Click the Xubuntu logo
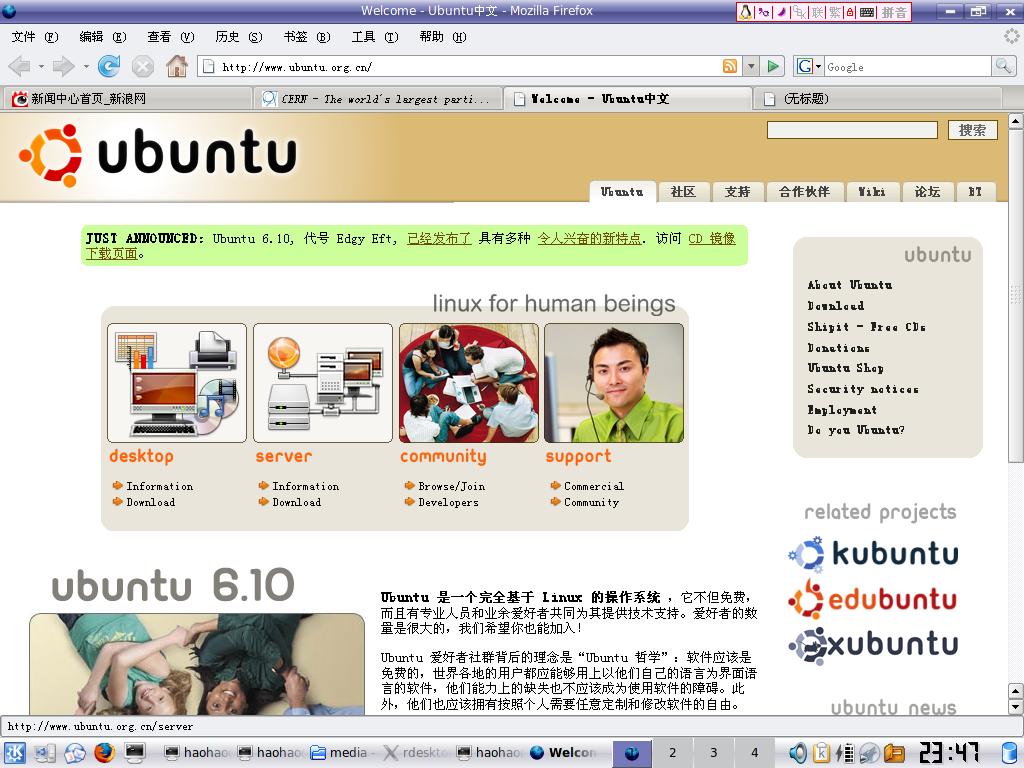 click(872, 645)
